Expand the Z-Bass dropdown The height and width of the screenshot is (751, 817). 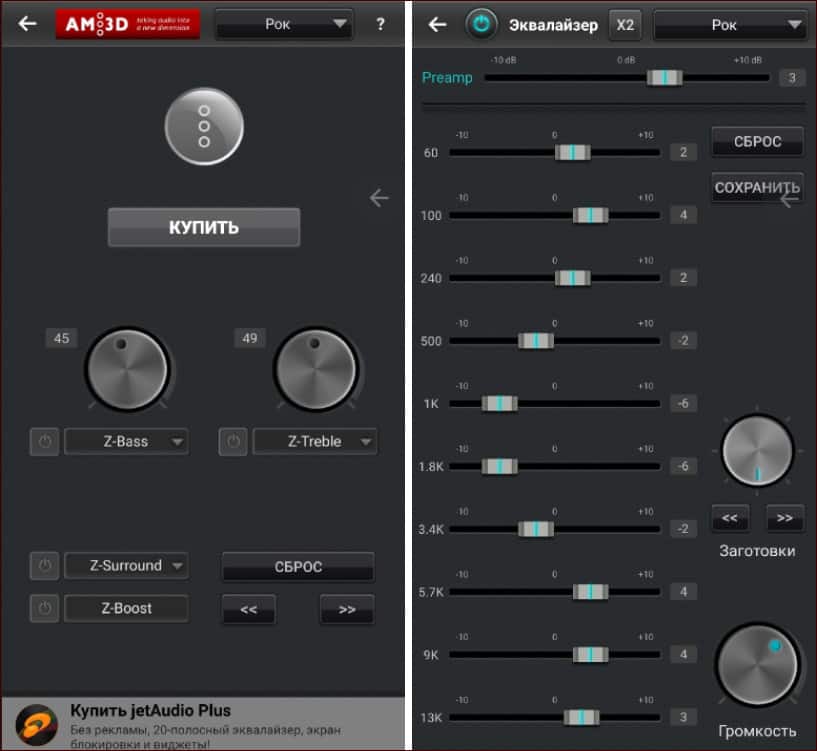point(126,441)
